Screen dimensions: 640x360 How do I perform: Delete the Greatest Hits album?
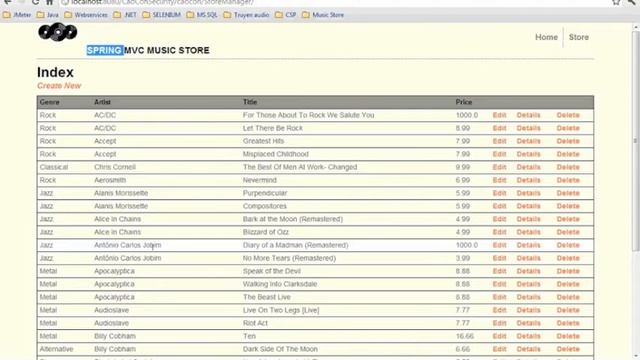pos(568,141)
